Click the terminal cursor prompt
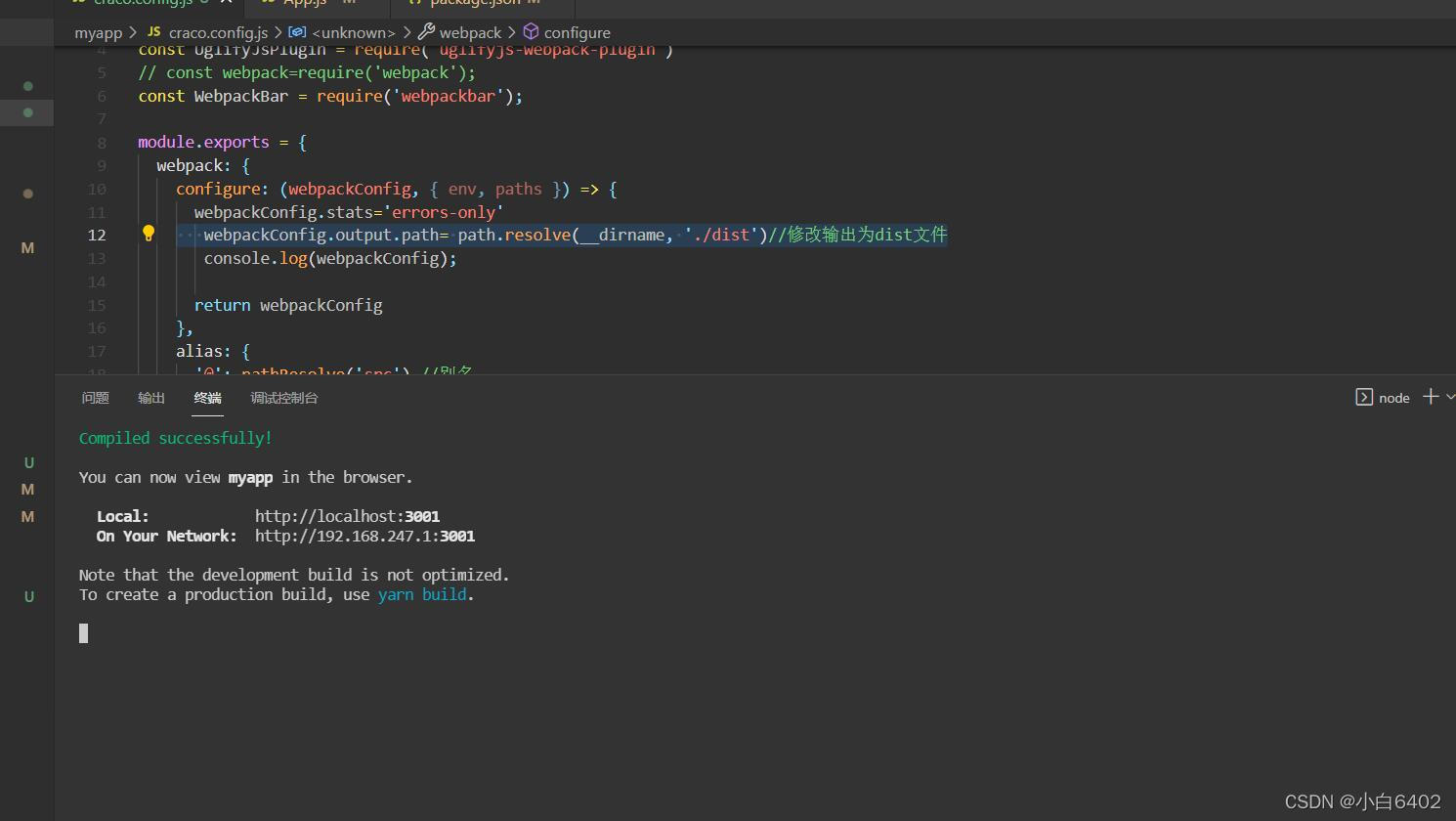The image size is (1456, 821). 83,633
